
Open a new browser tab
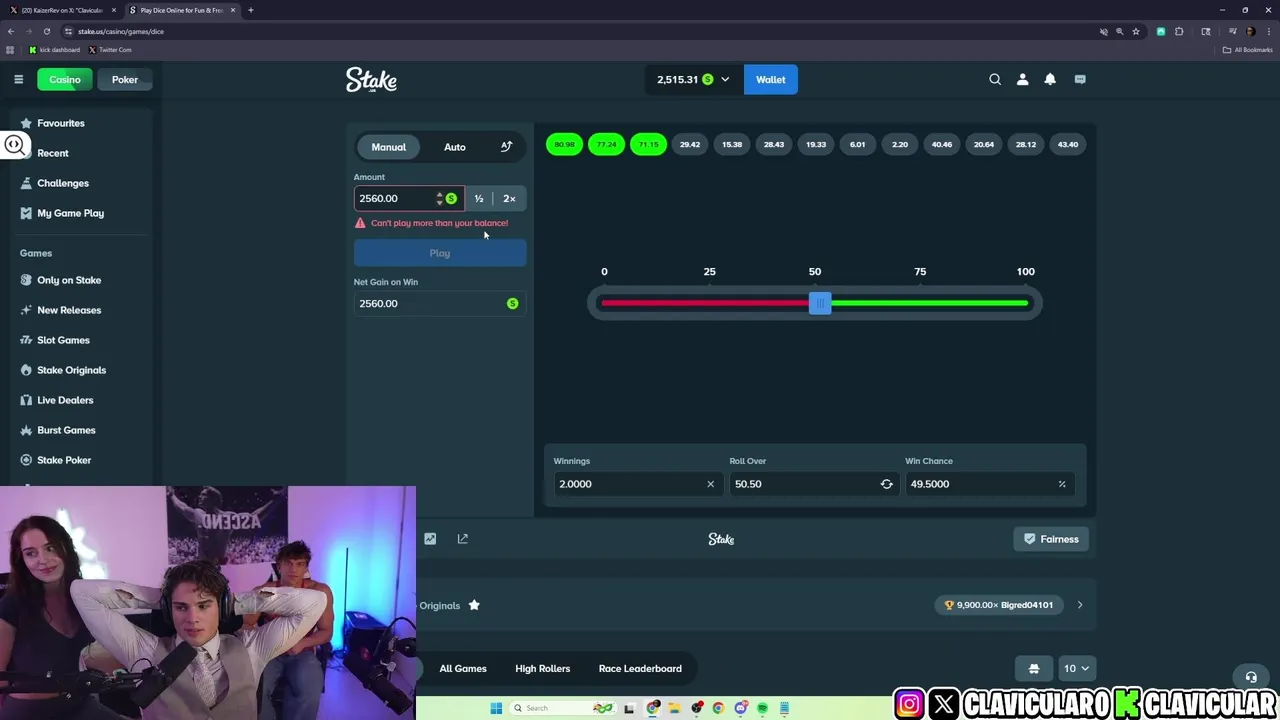tap(250, 10)
